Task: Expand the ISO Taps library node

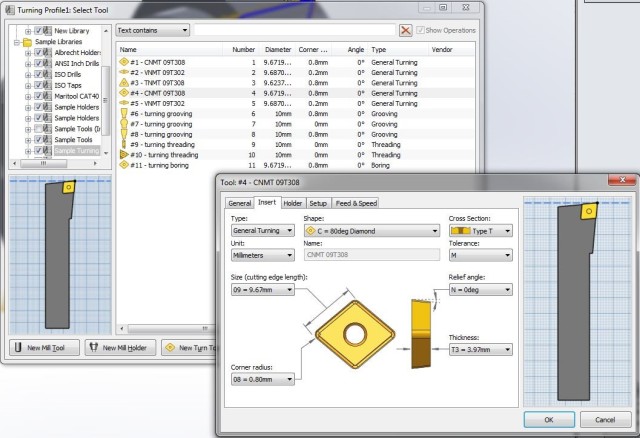Action: 28,86
